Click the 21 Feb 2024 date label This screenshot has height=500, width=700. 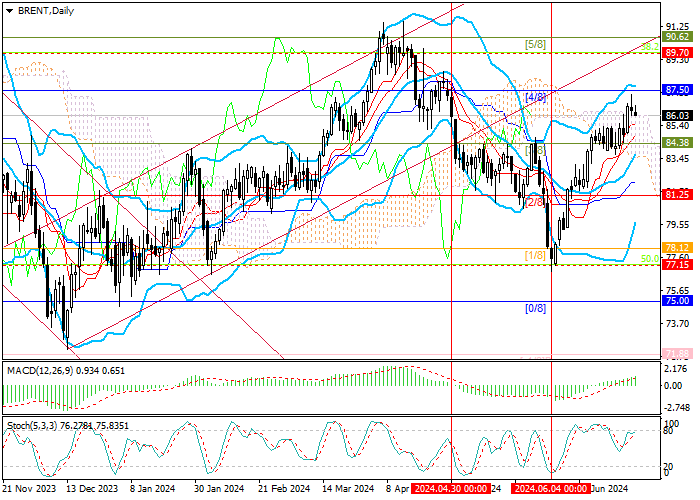click(x=284, y=488)
